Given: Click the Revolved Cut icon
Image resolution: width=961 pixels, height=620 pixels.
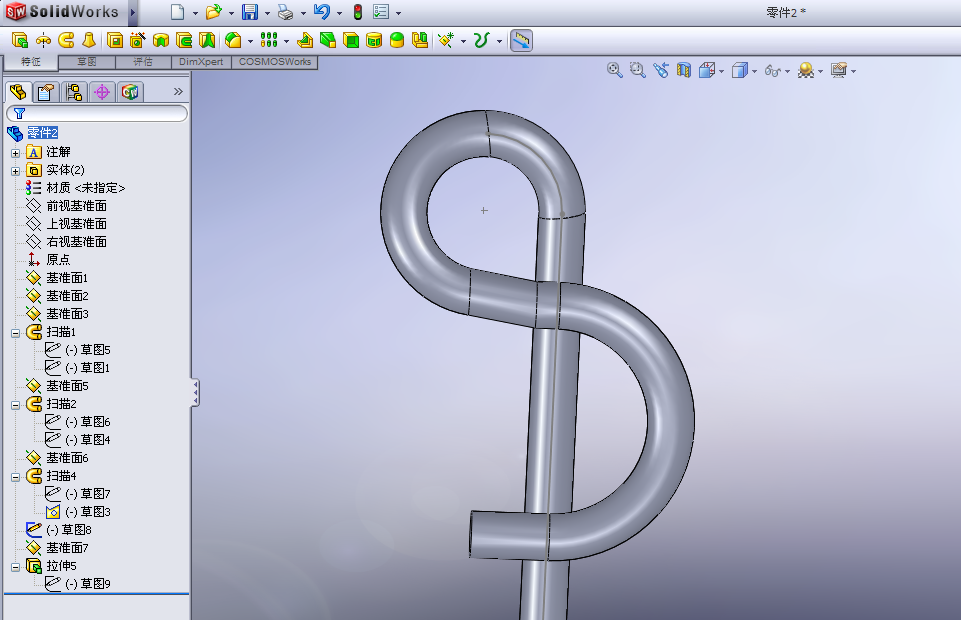Looking at the screenshot, I should point(161,40).
